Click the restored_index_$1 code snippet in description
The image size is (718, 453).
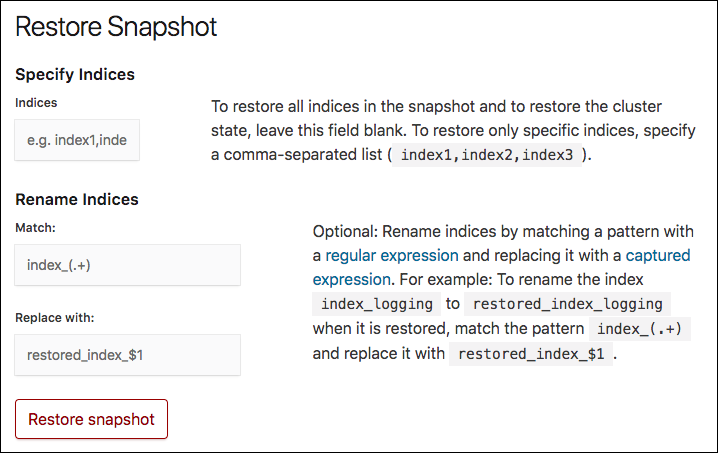click(529, 354)
